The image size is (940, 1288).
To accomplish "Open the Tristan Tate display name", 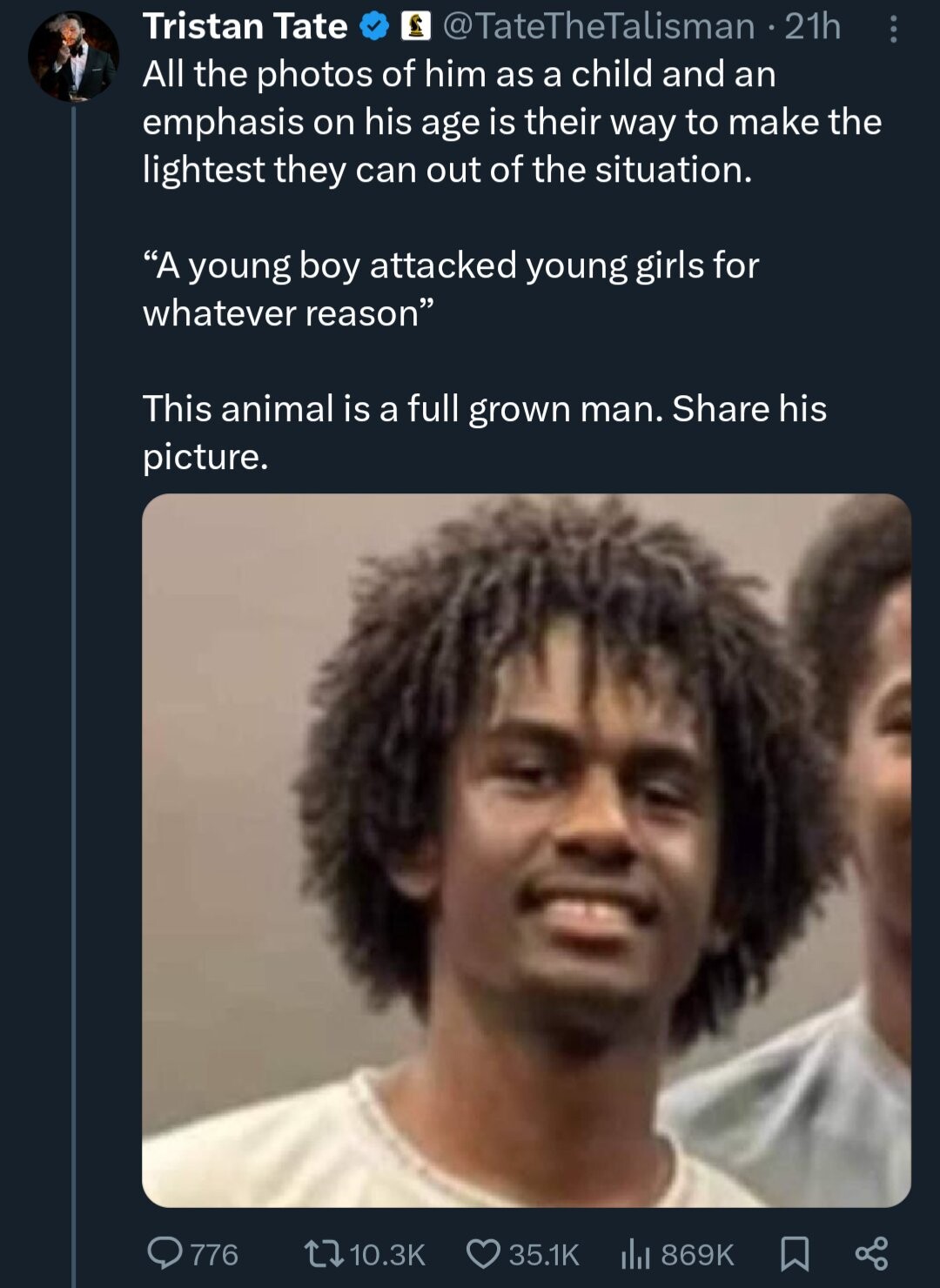I will (x=245, y=27).
